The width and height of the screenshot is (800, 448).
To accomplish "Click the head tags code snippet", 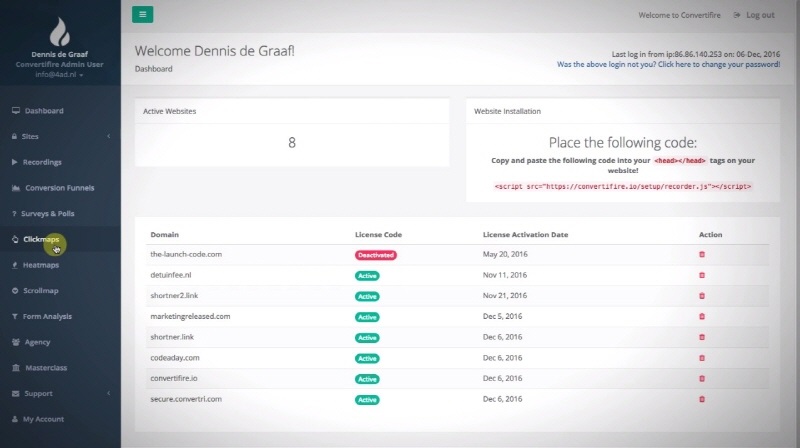I will (680, 160).
